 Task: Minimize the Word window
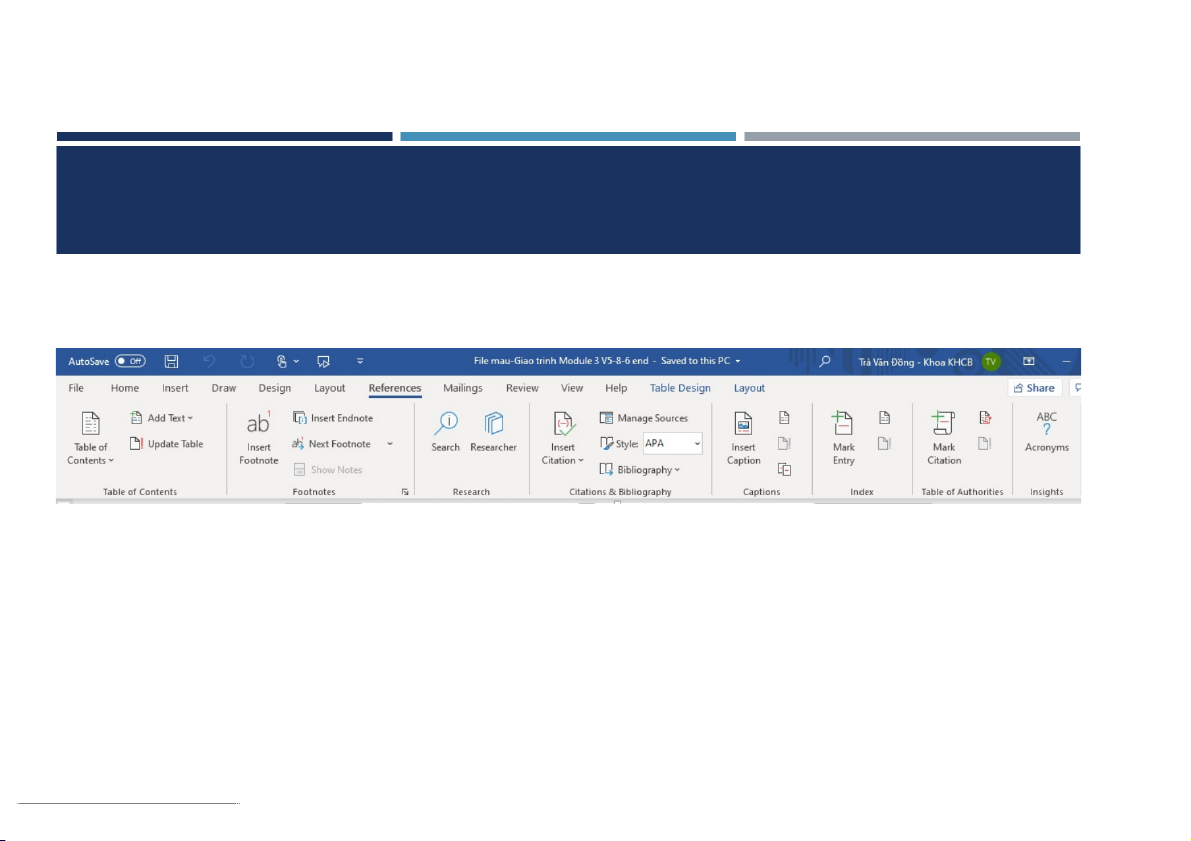[x=1066, y=362]
